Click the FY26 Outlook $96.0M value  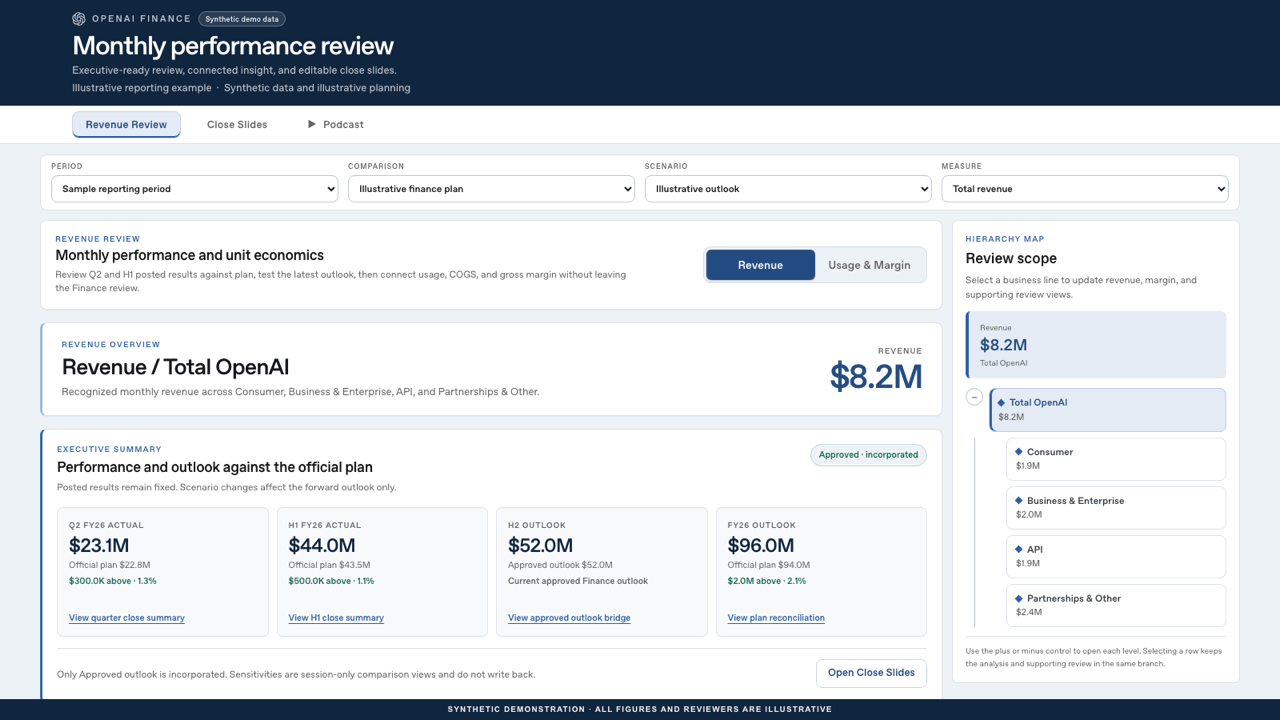(761, 546)
